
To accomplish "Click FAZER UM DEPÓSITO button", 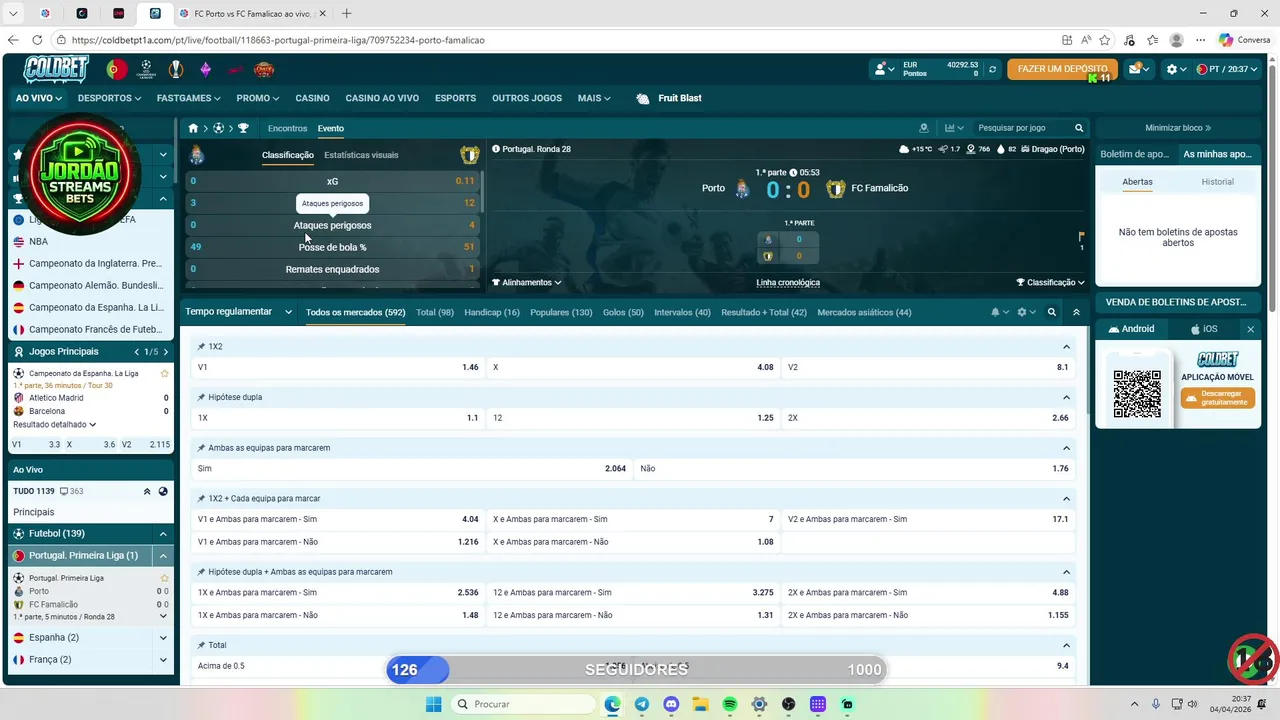I will pos(1062,69).
